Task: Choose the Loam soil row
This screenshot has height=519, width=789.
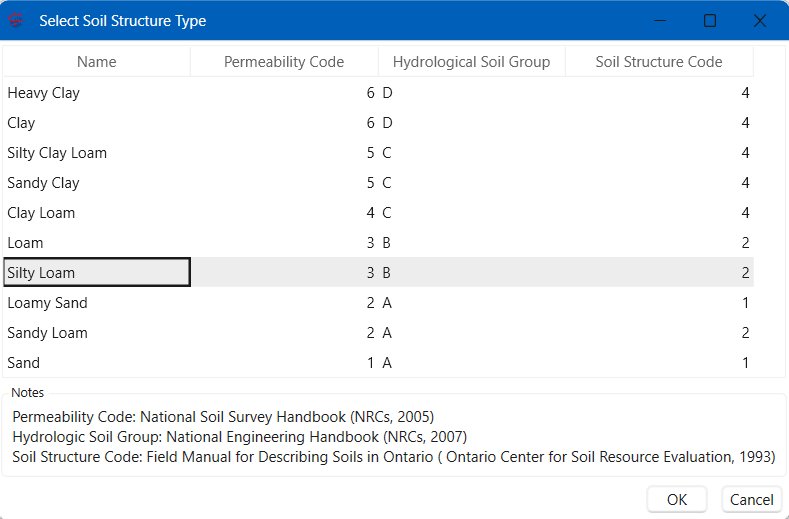Action: click(378, 243)
